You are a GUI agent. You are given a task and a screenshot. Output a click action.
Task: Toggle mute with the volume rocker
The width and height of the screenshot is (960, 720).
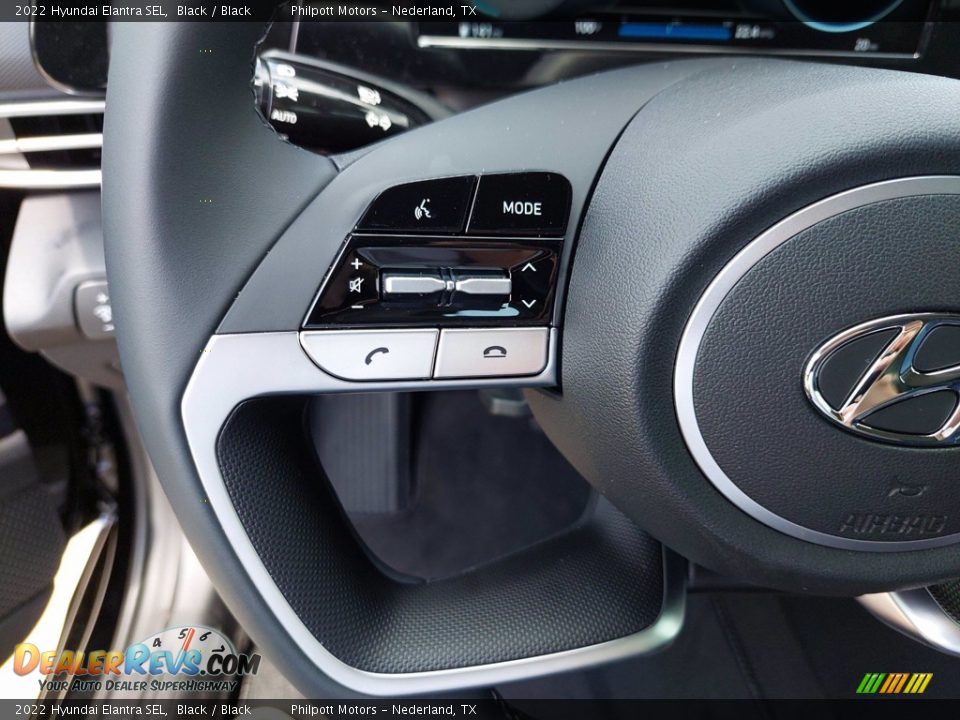pyautogui.click(x=447, y=283)
